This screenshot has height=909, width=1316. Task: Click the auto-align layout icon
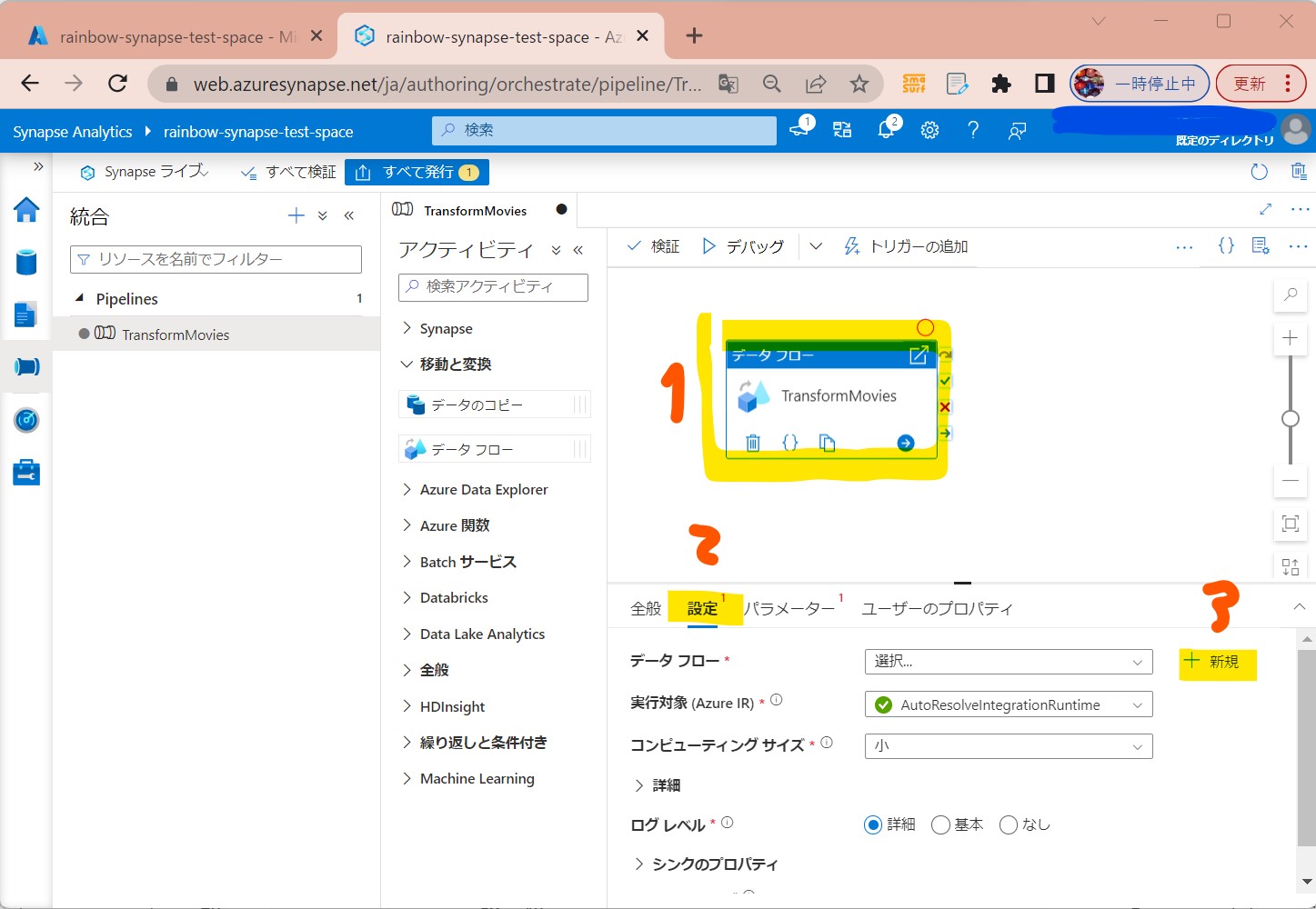1291,566
